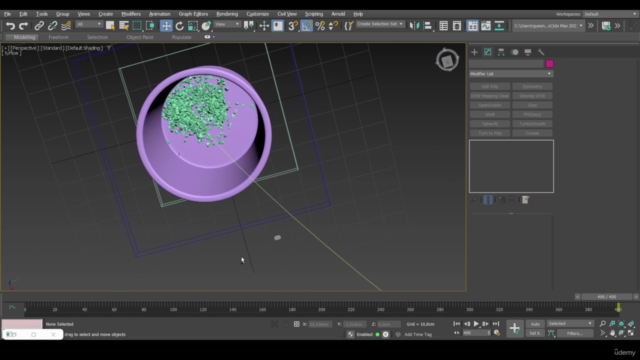Image resolution: width=640 pixels, height=360 pixels.
Task: Open the Select by Name list
Action: [124, 26]
